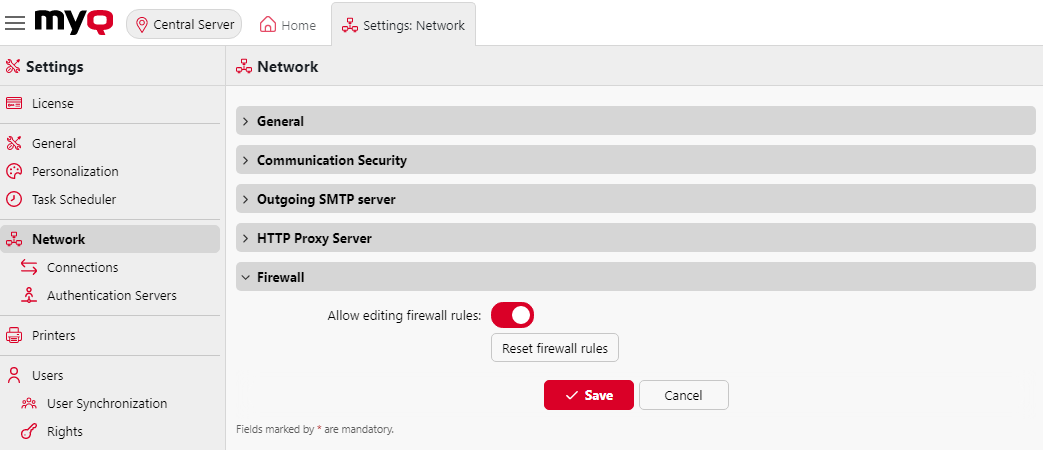The image size is (1043, 450).
Task: Switch to the Home tab
Action: click(288, 25)
